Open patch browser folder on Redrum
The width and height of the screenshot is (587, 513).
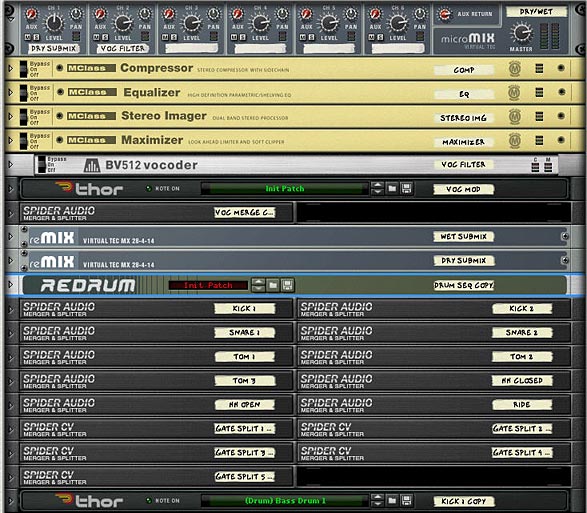pos(273,285)
